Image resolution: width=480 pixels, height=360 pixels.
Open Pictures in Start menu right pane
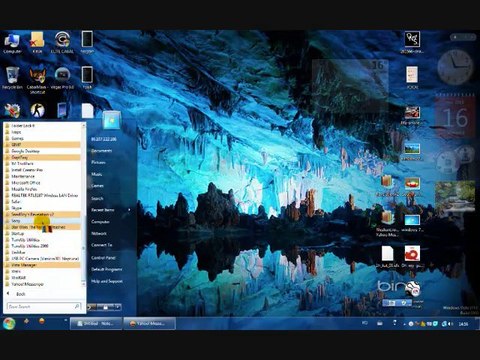[x=98, y=162]
